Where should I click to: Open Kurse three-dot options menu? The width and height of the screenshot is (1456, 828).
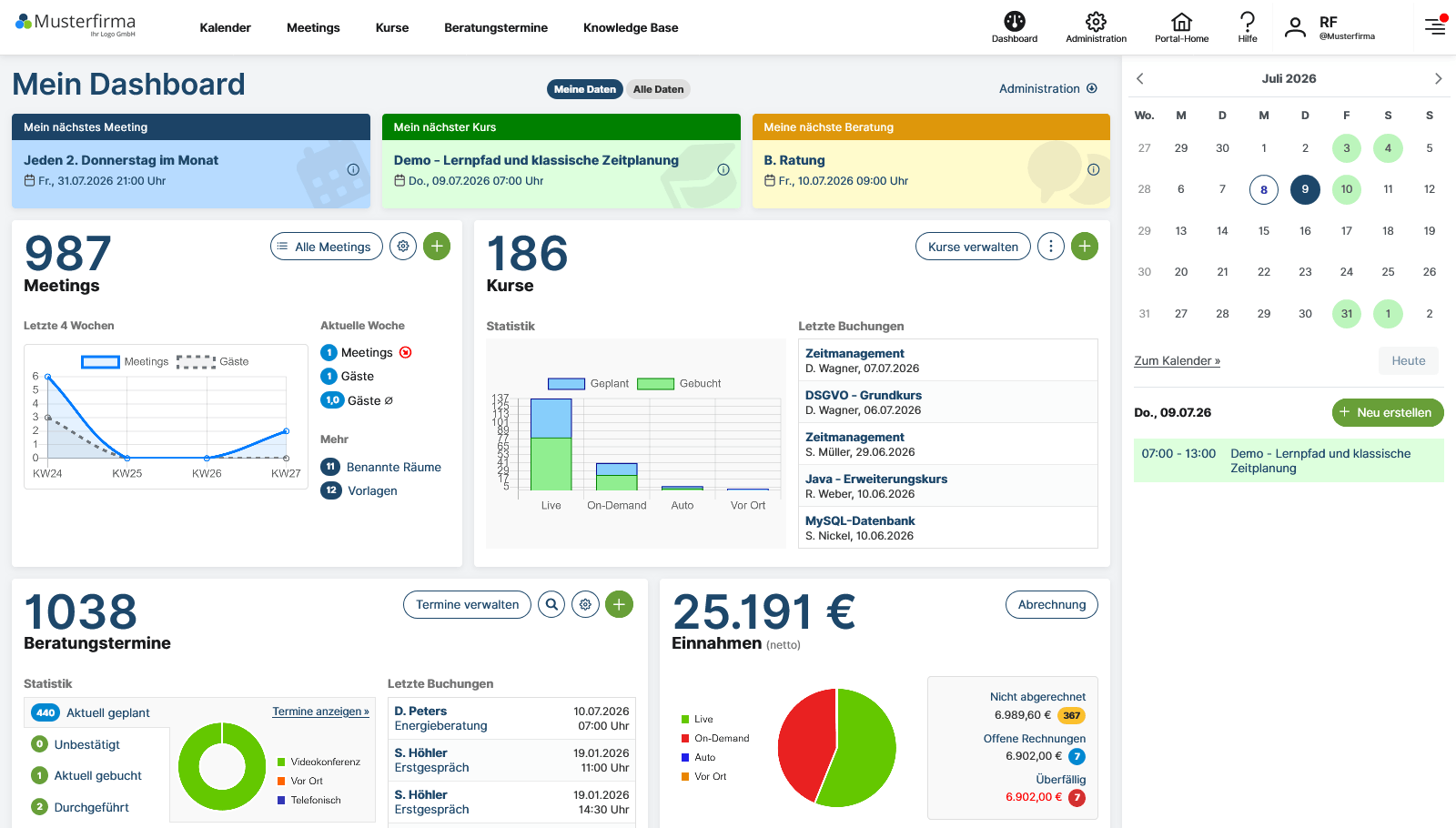click(x=1051, y=247)
